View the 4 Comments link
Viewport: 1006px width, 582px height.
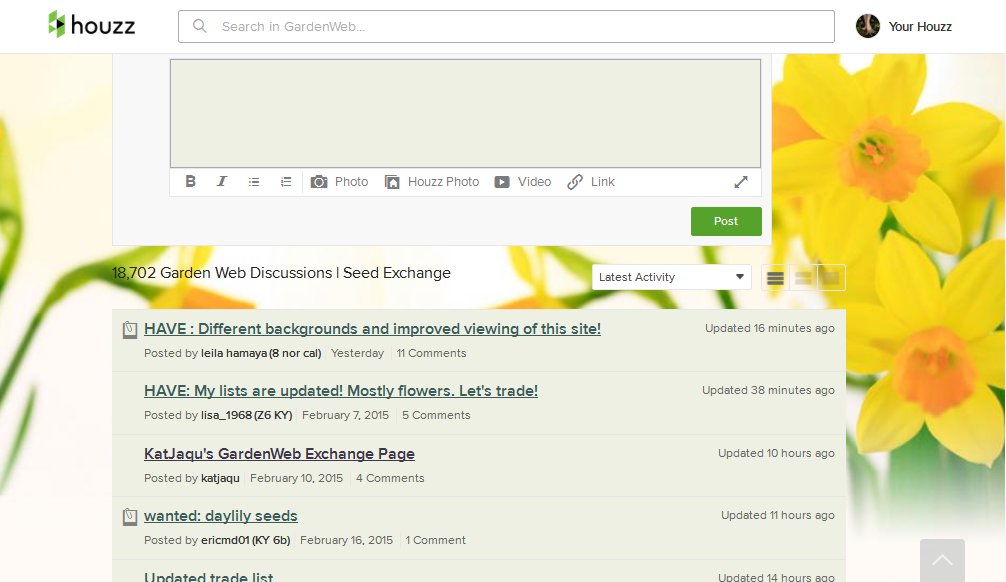pos(390,478)
